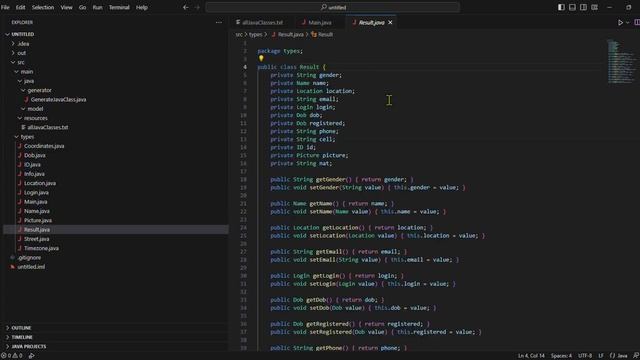Screen dimensions: 640x360
Task: Open Timezone.java in the explorer
Action: (41, 248)
